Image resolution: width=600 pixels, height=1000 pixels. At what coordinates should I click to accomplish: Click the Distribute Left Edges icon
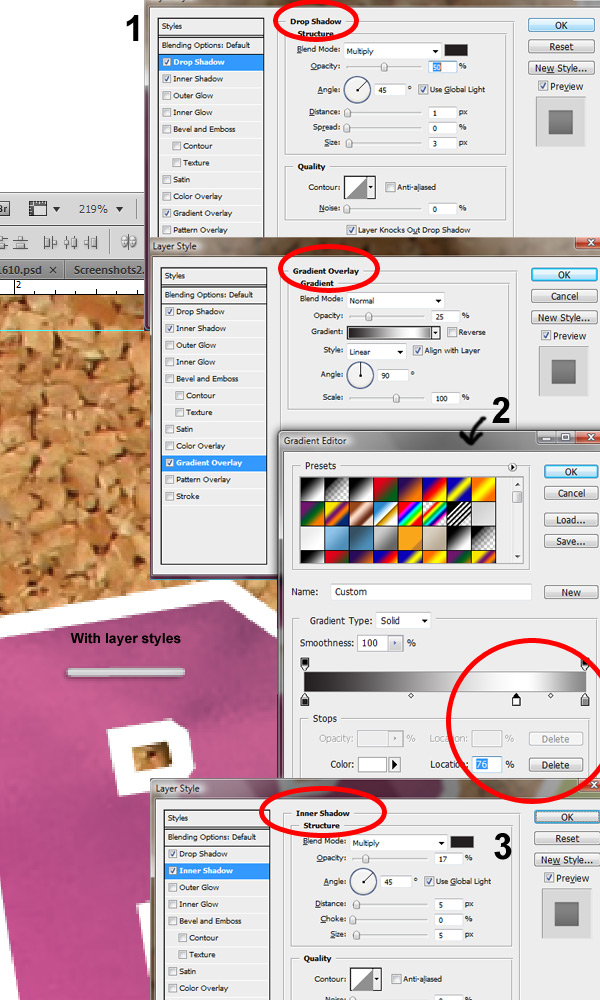[x=50, y=242]
